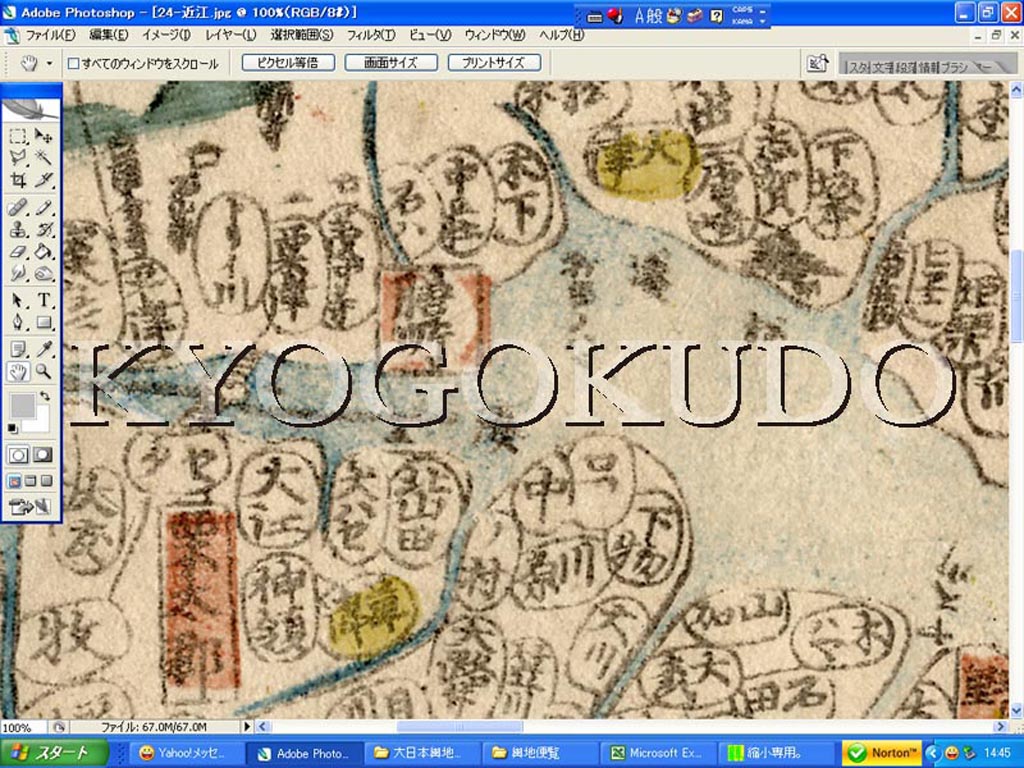The height and width of the screenshot is (768, 1024).
Task: Choose the Polygonal Lasso tool
Action: [x=18, y=157]
